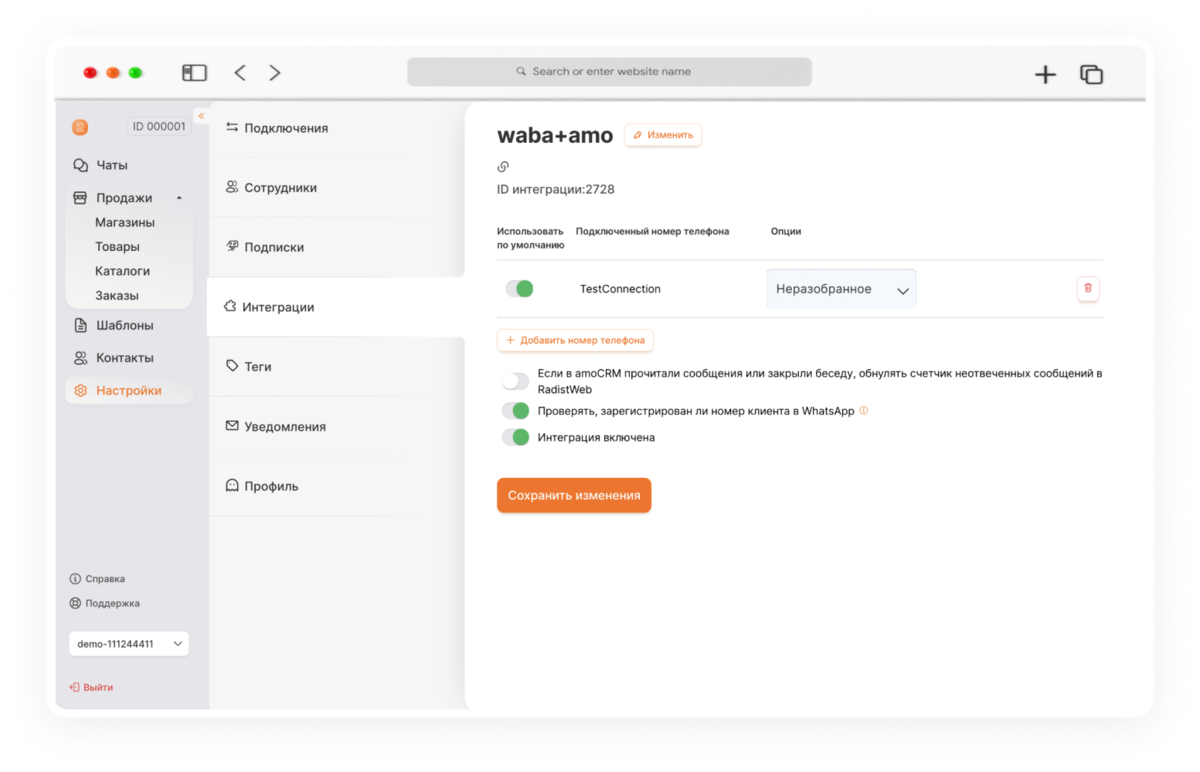Click the waba+amo integration title
1200x772 pixels.
click(x=555, y=135)
